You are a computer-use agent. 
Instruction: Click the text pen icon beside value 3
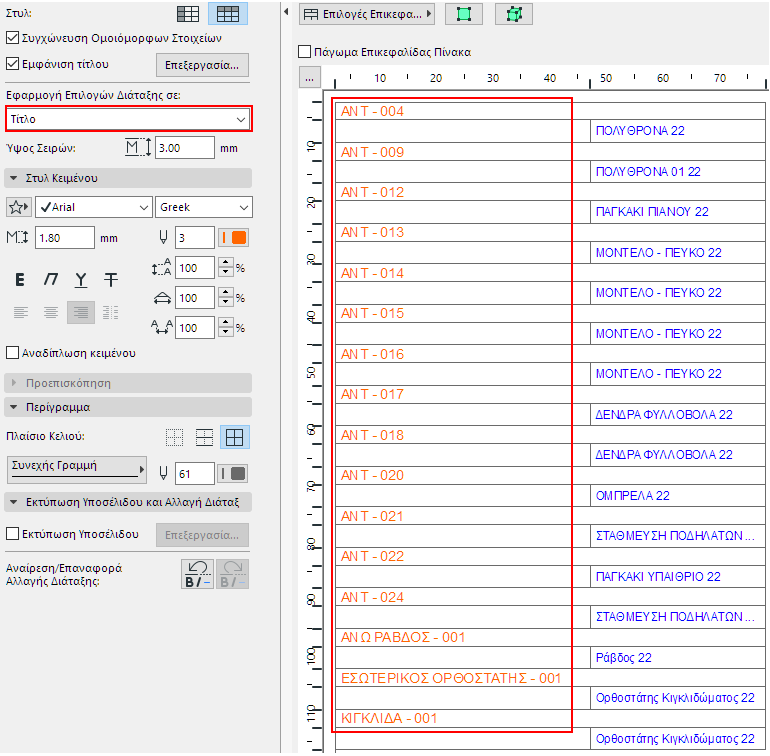pos(164,238)
